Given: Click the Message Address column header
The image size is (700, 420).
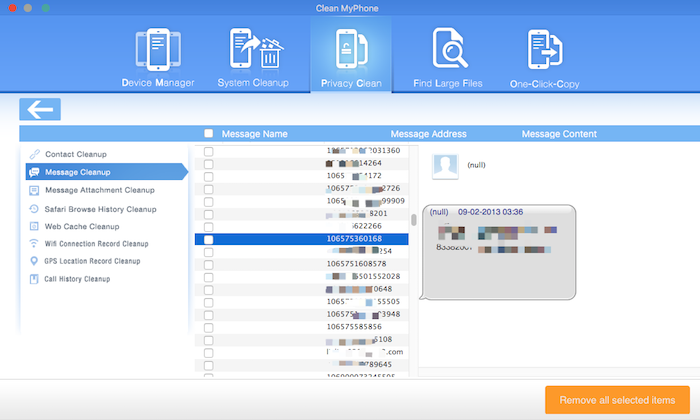Looking at the screenshot, I should point(429,134).
